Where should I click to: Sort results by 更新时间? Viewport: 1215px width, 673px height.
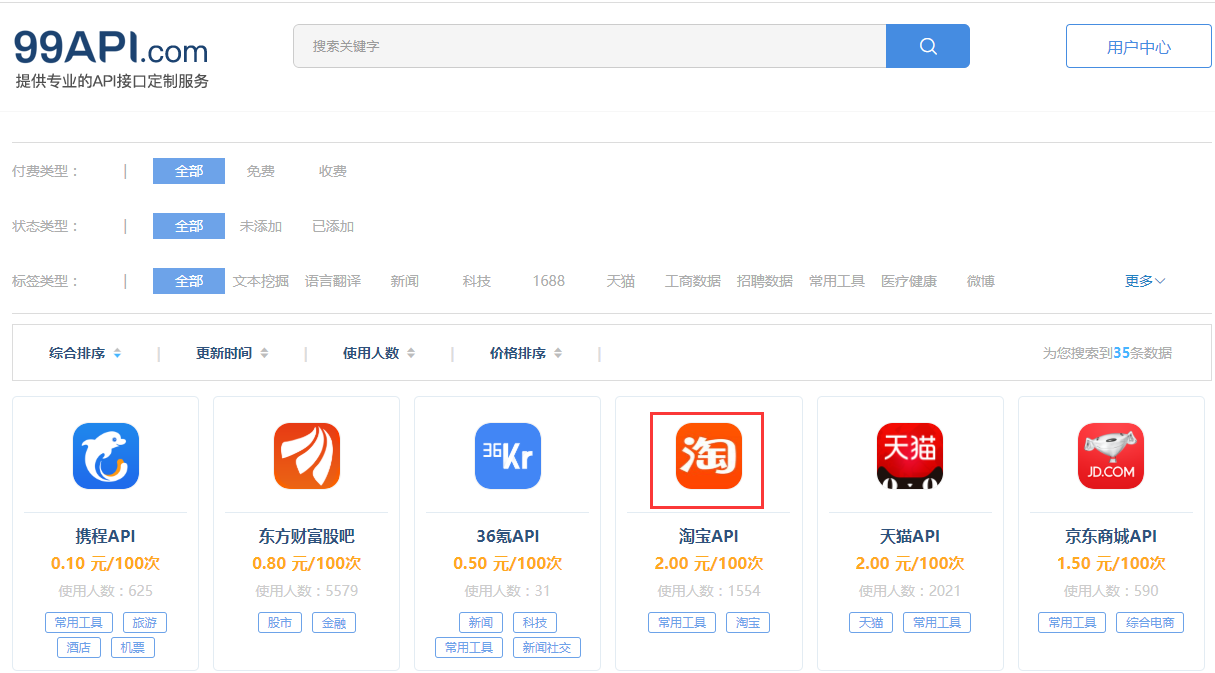coord(231,353)
